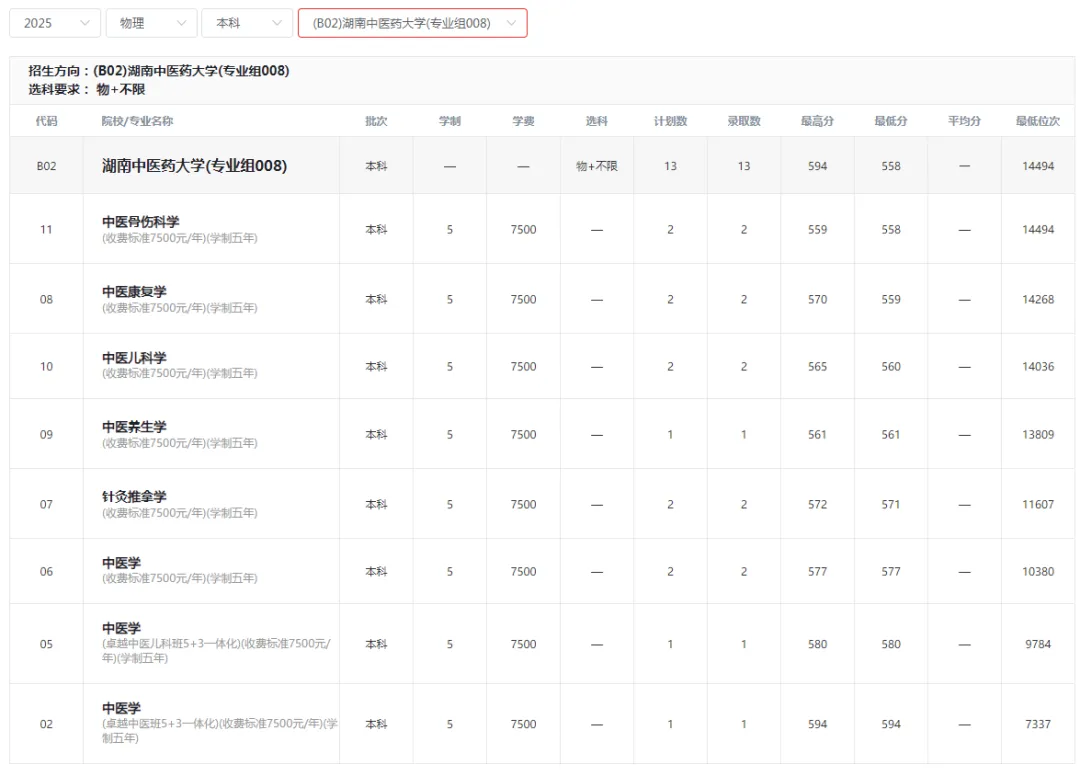The image size is (1080, 776).
Task: Click the lowest rank value 10380
Action: click(1038, 571)
